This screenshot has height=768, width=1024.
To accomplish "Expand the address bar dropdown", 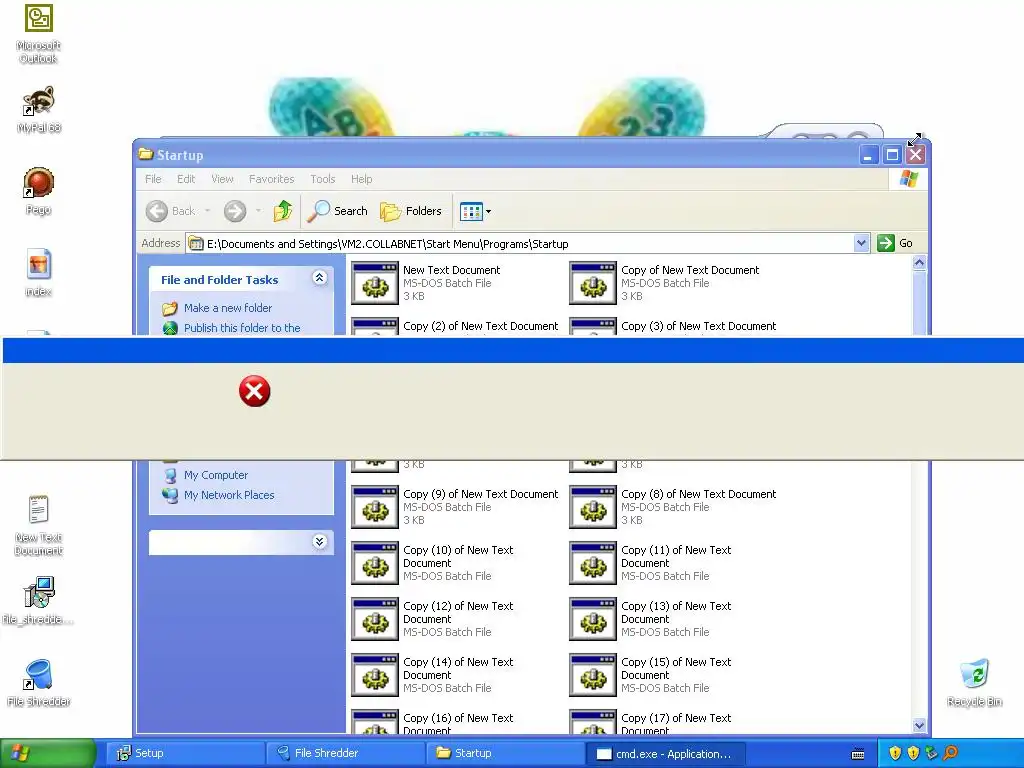I will coord(861,244).
